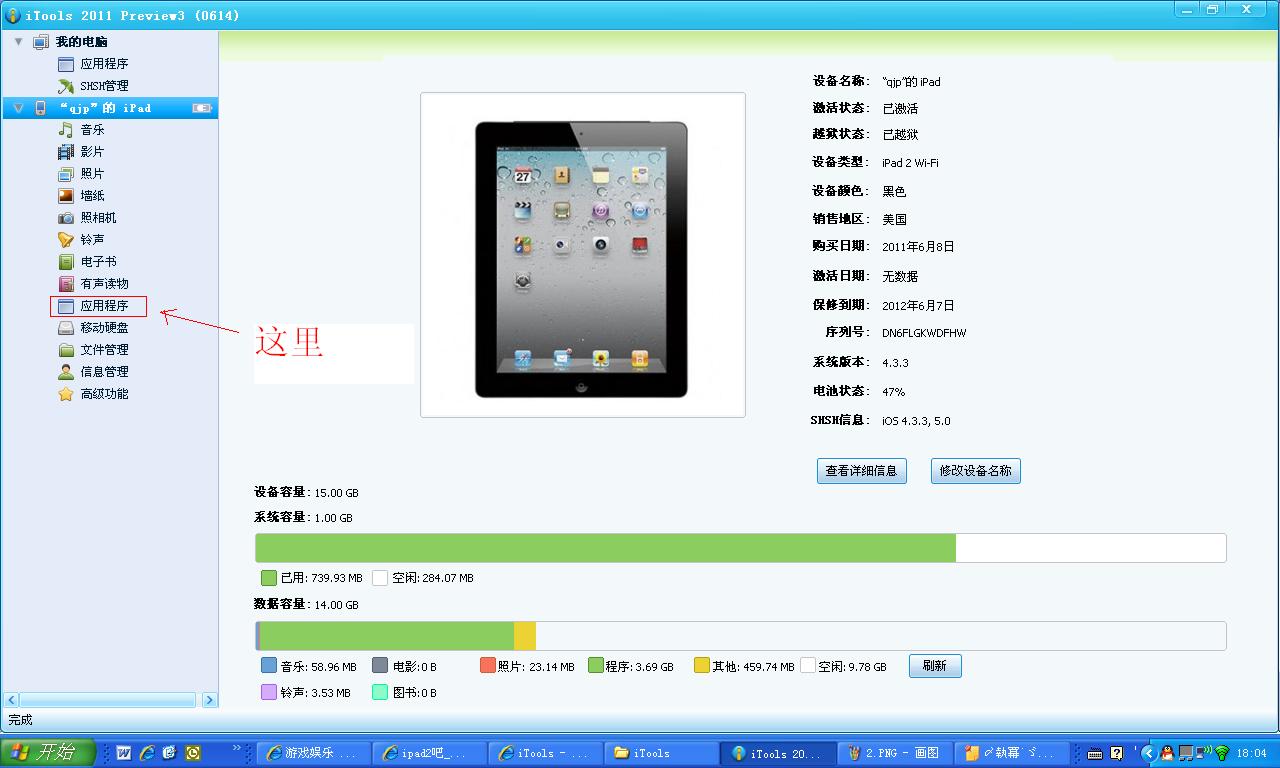Click the 系统容量 usage bar
This screenshot has height=768, width=1280.
point(741,548)
